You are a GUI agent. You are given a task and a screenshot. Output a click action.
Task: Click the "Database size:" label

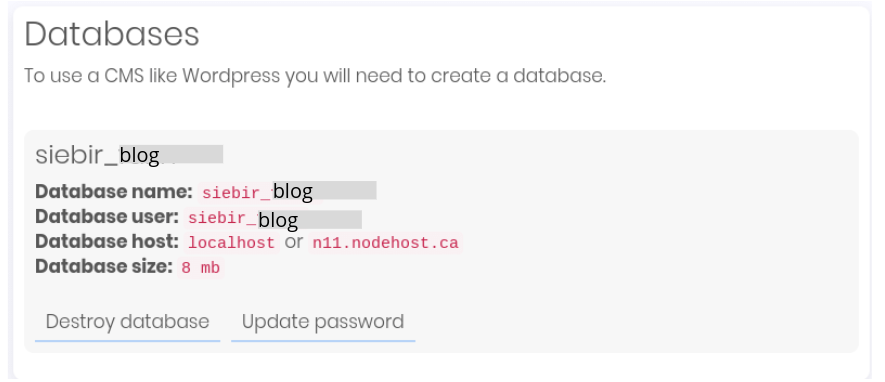point(104,266)
